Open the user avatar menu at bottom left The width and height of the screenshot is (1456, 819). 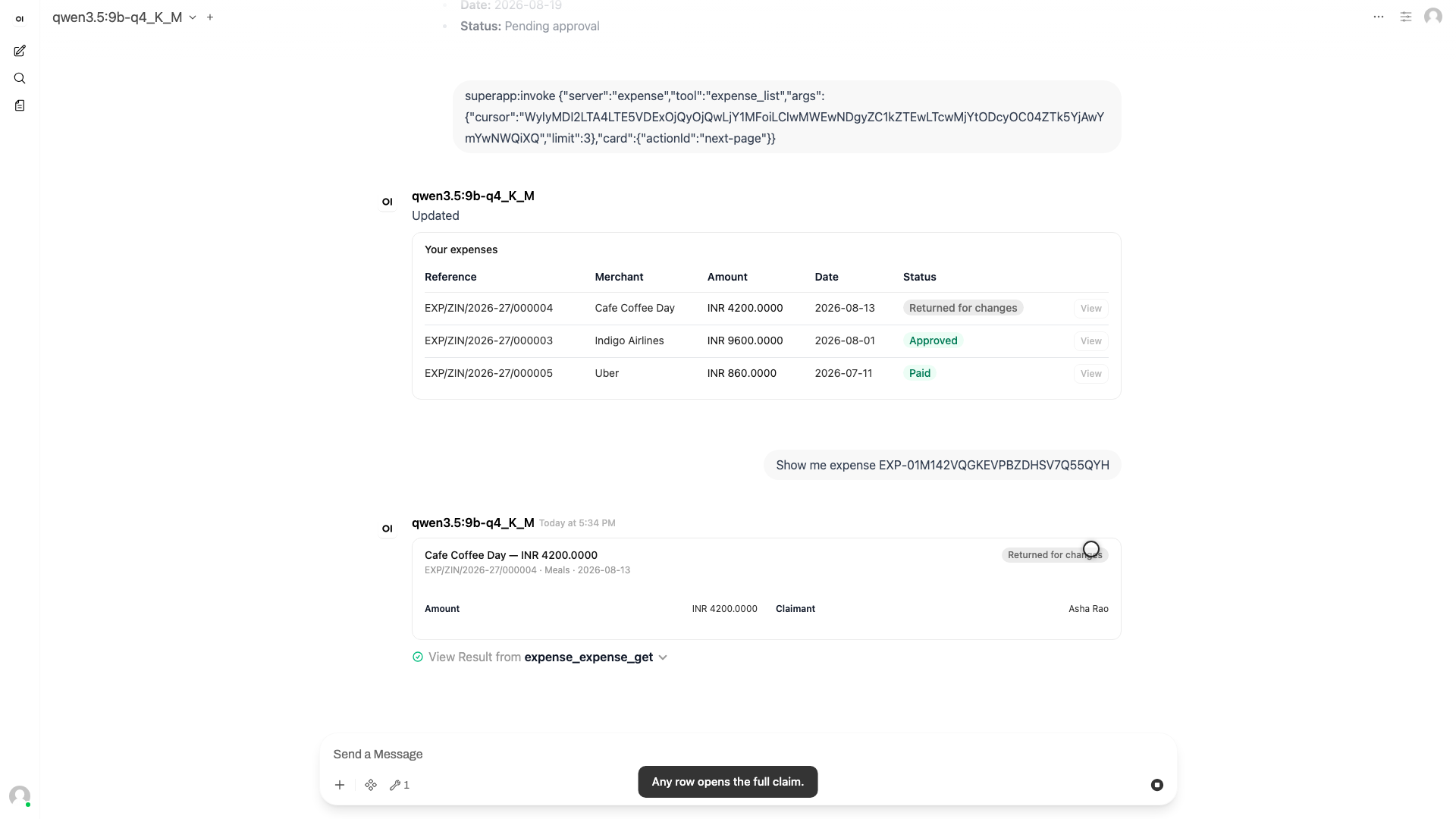20,795
